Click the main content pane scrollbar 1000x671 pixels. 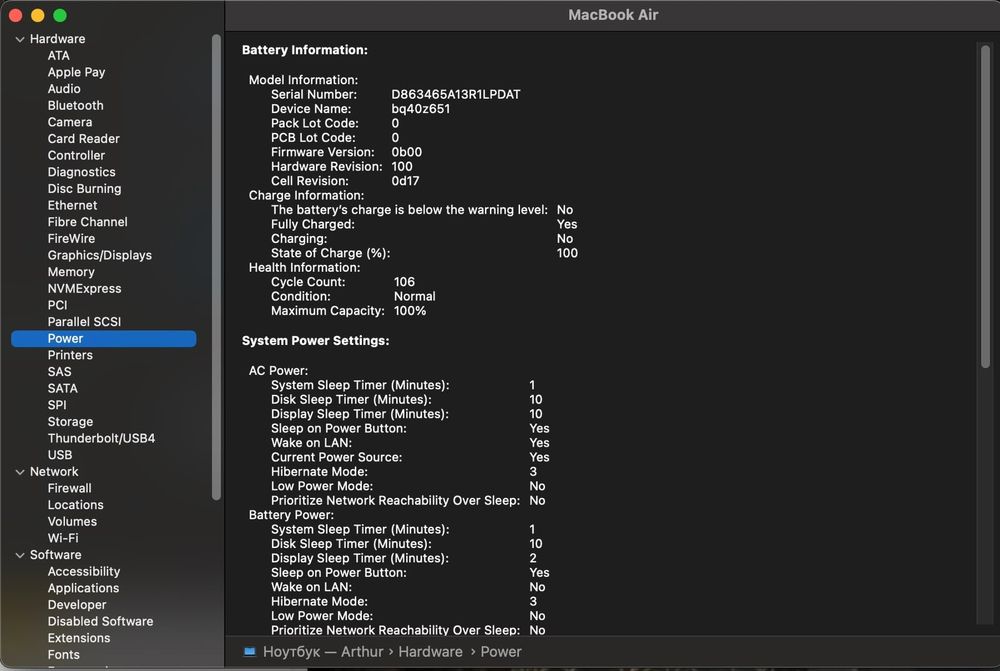tap(985, 206)
